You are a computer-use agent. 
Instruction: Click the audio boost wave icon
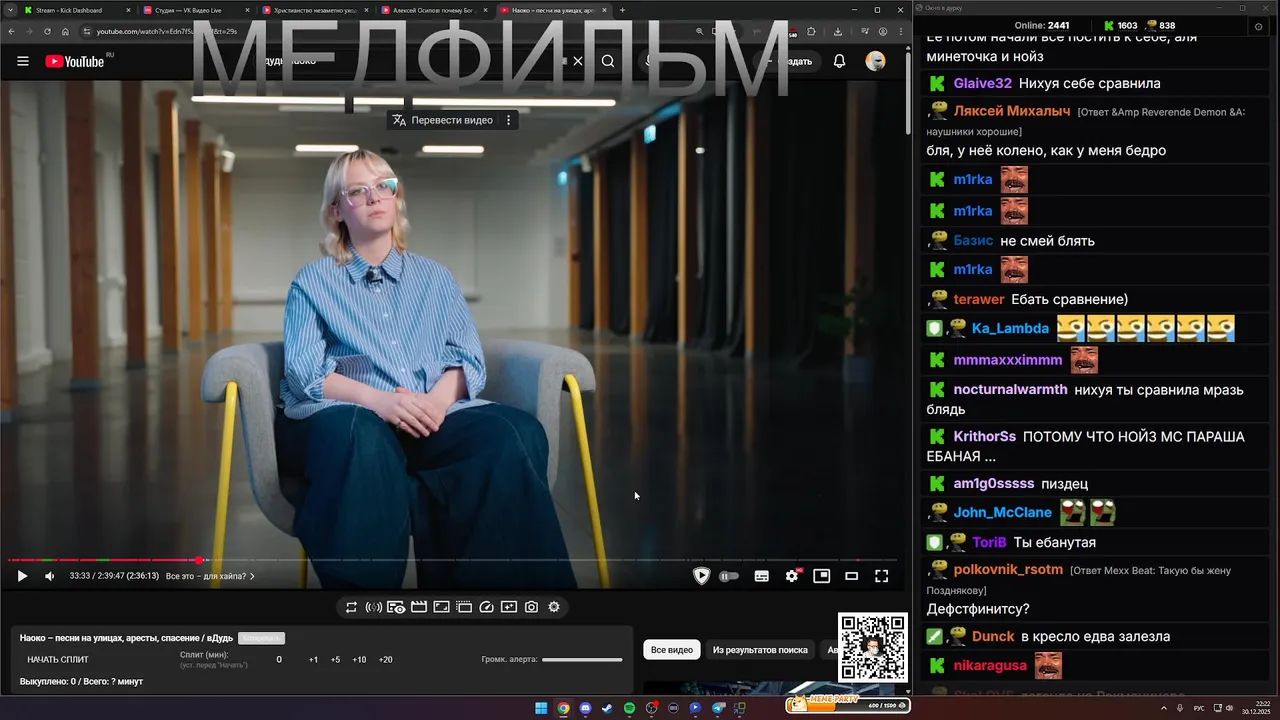pyautogui.click(x=373, y=607)
